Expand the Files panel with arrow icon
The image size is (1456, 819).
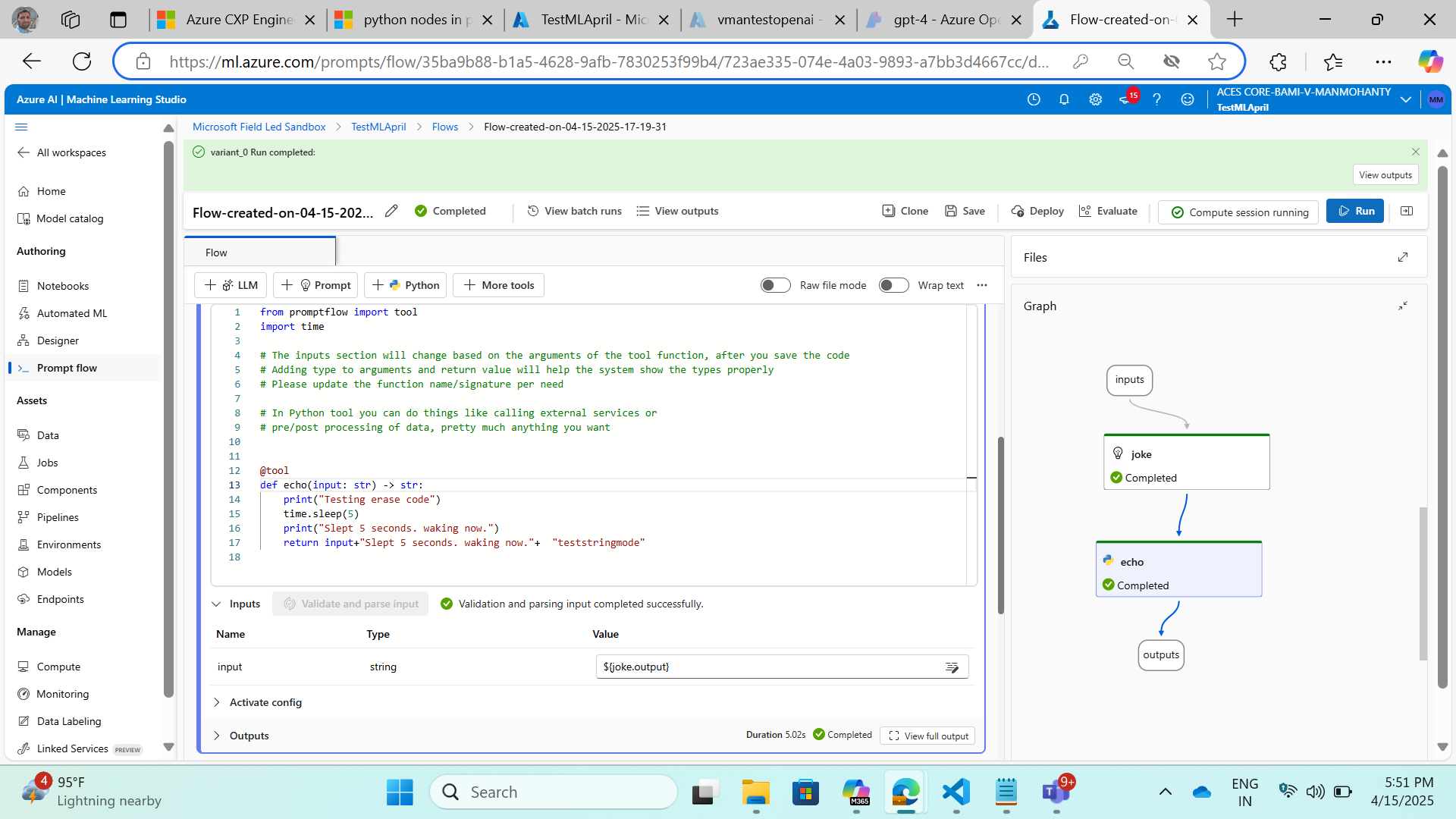coord(1402,258)
